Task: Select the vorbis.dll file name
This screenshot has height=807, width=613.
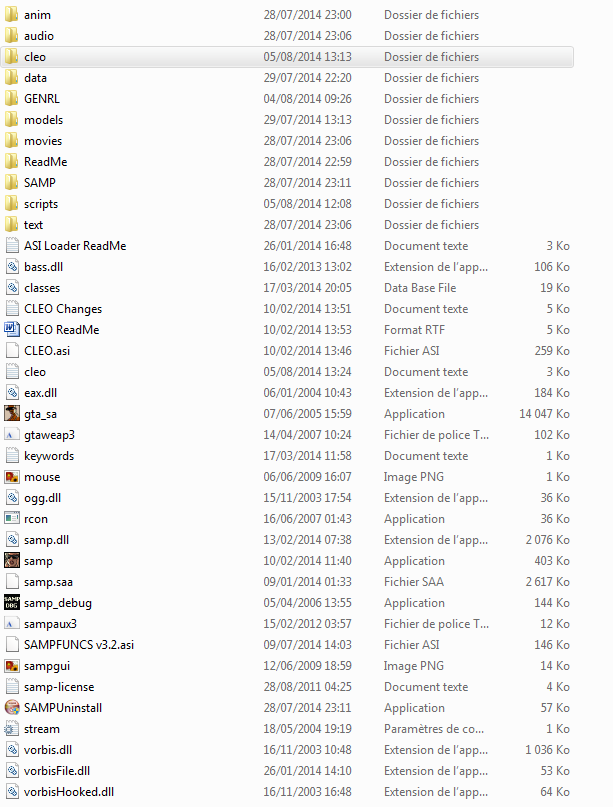Action: [x=48, y=750]
